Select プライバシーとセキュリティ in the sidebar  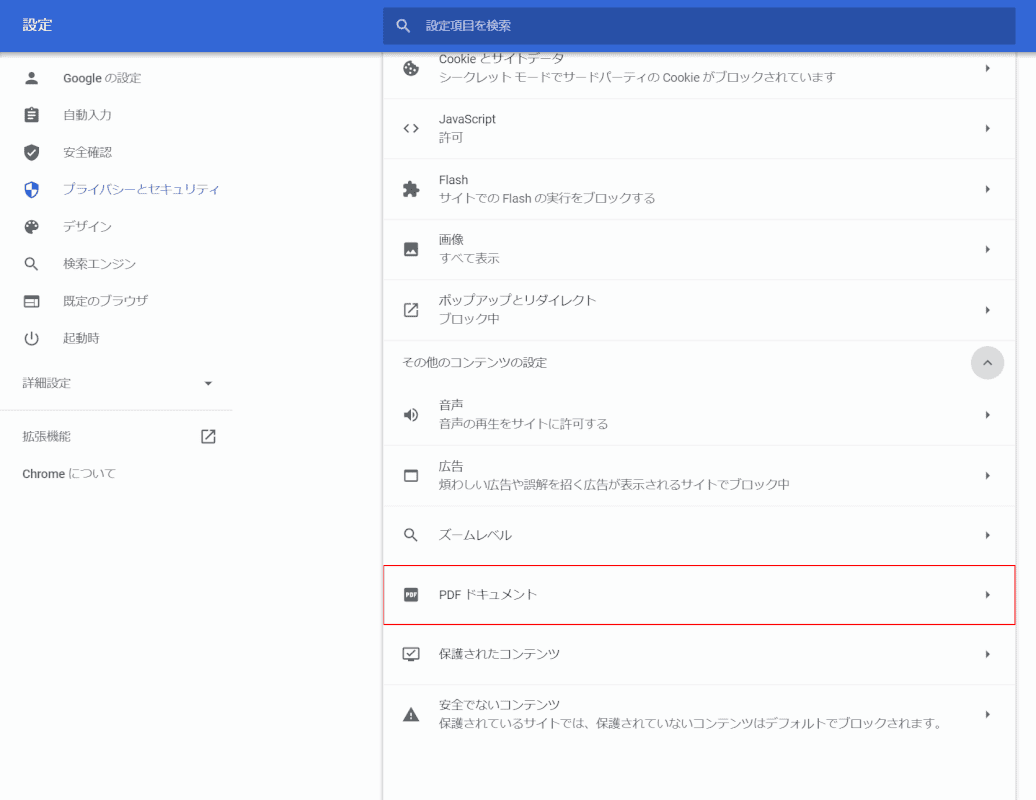pos(141,190)
